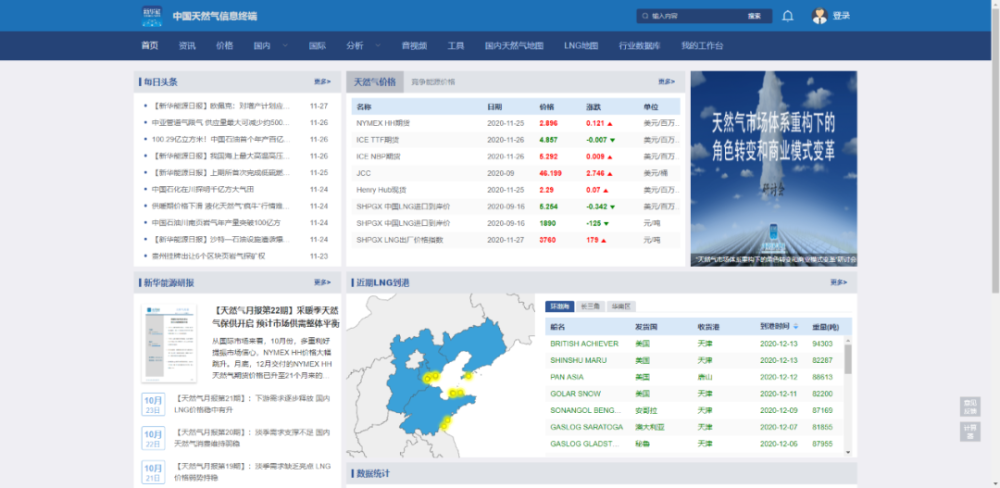Expand the 国内 navigation dropdown
This screenshot has height=488, width=1000.
(x=283, y=46)
